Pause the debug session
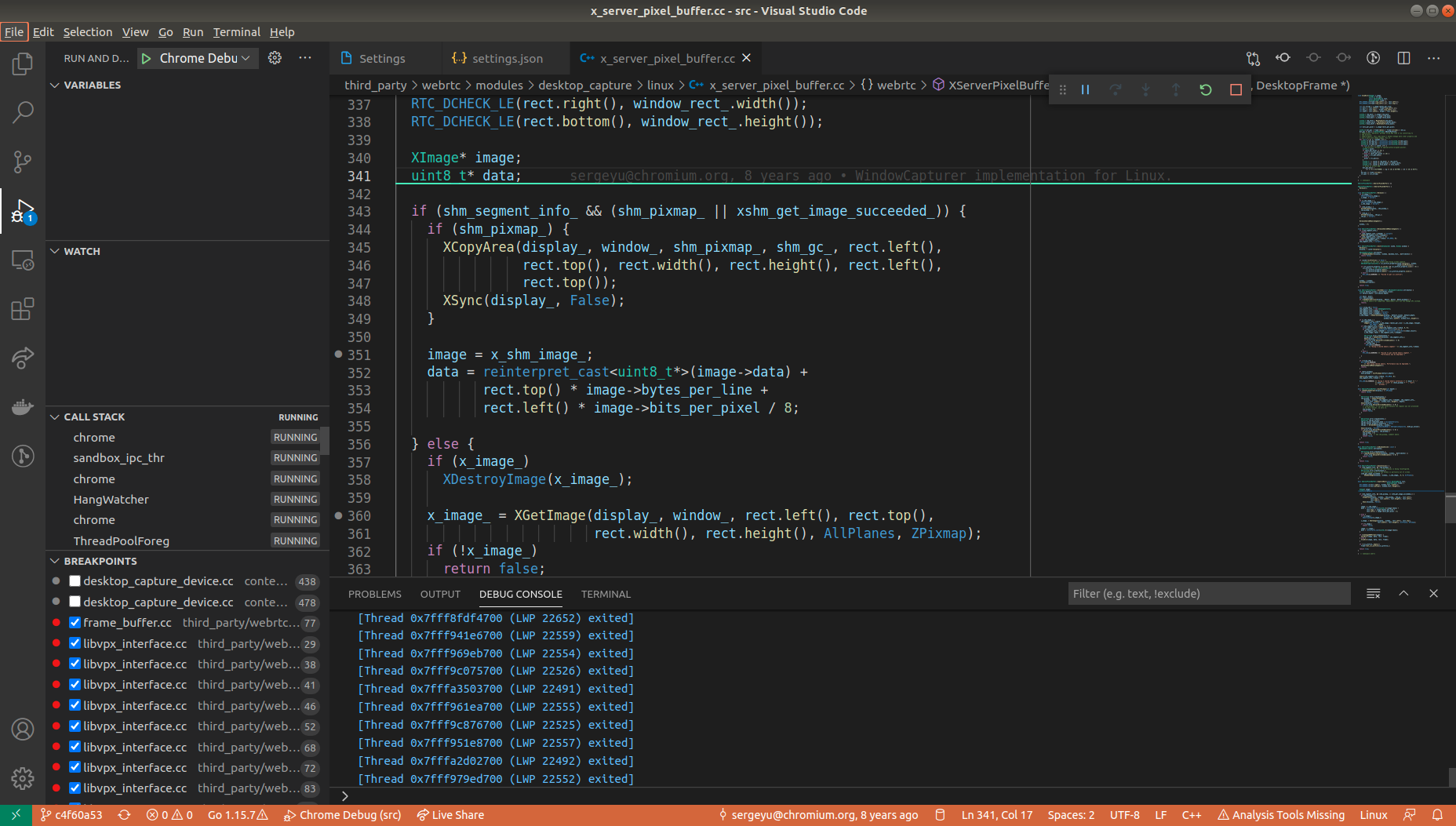The height and width of the screenshot is (826, 1456). pyautogui.click(x=1086, y=89)
